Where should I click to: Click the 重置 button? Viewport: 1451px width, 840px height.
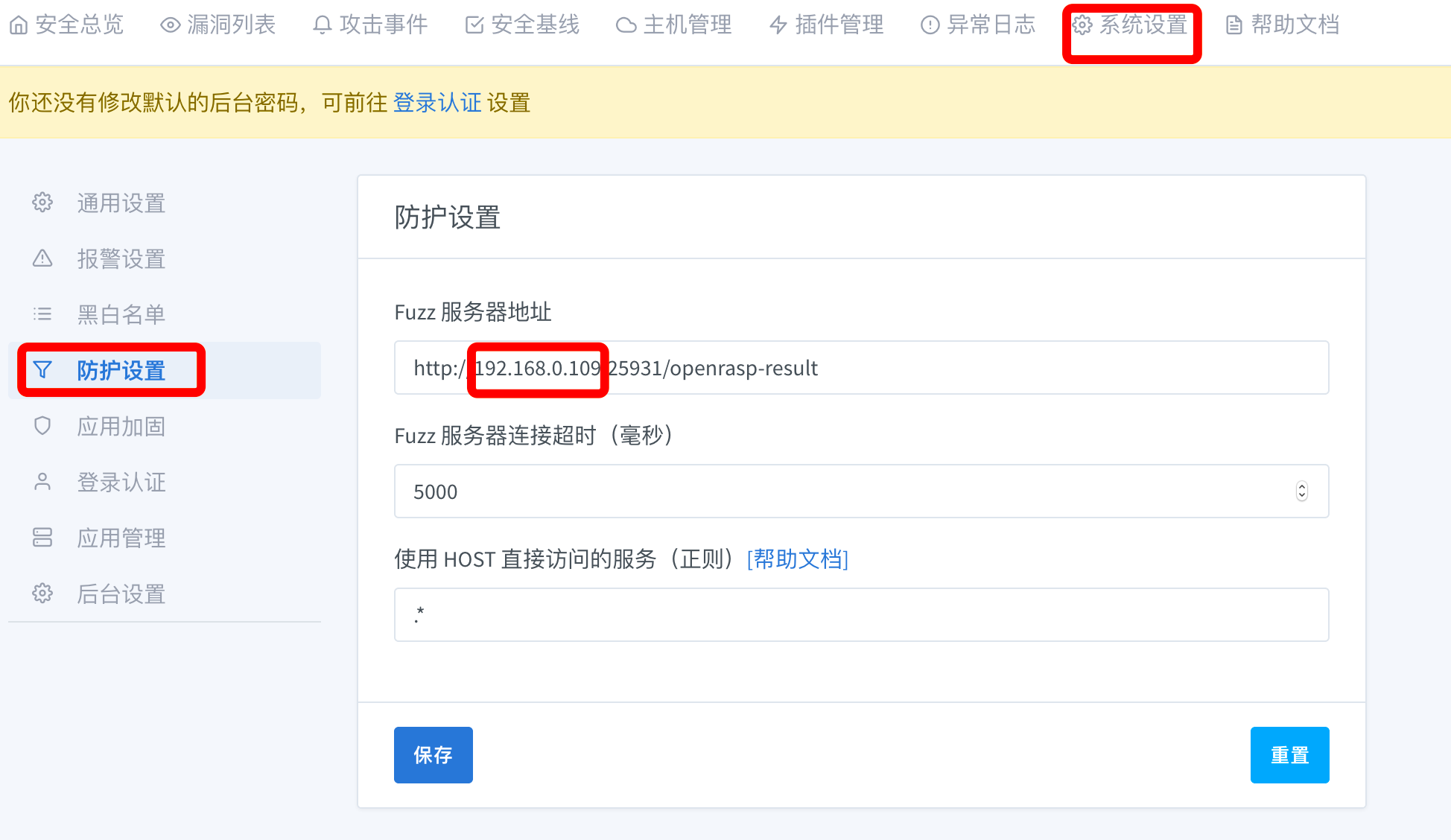pos(1289,755)
